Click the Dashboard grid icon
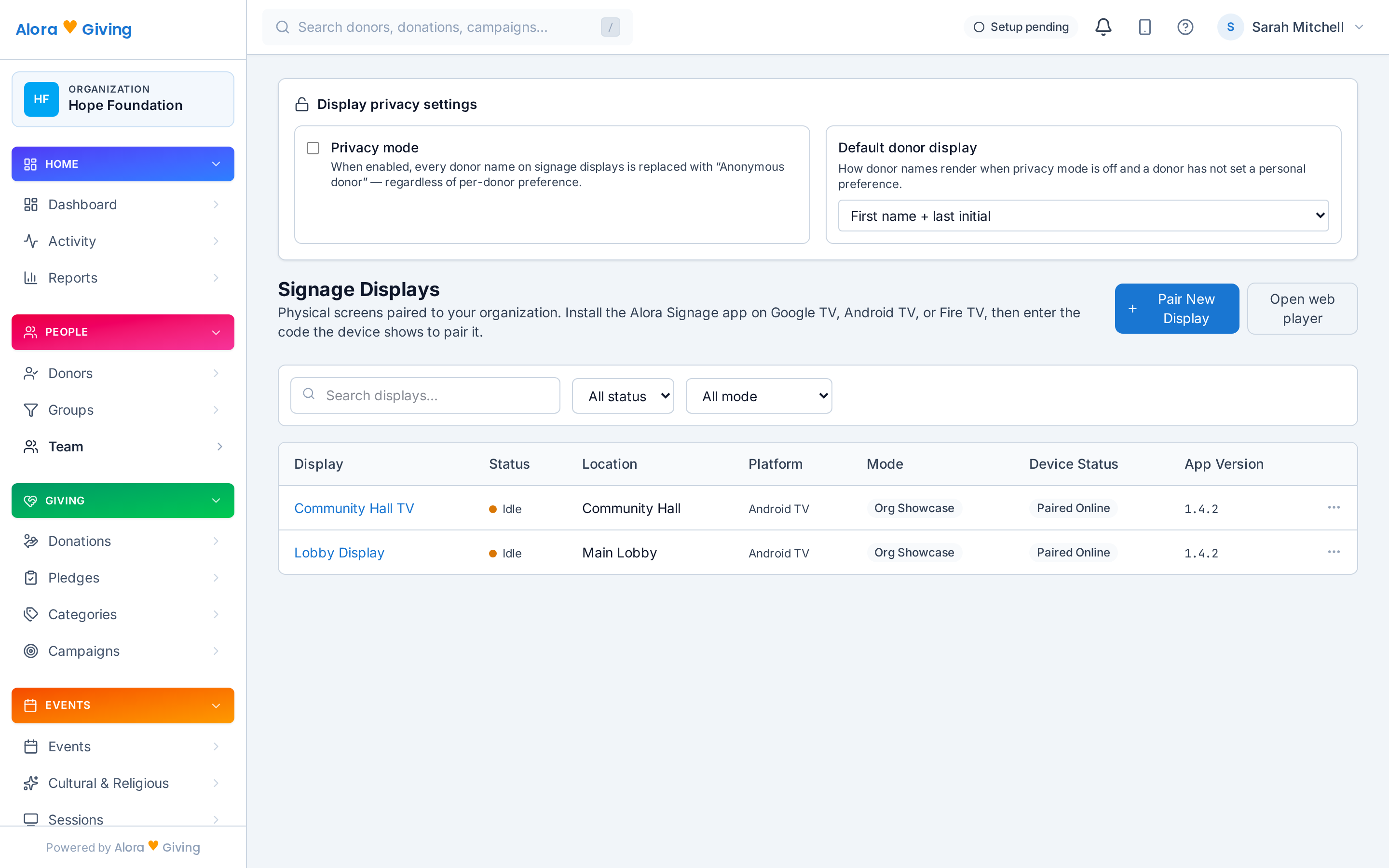This screenshot has height=868, width=1389. pos(30,204)
